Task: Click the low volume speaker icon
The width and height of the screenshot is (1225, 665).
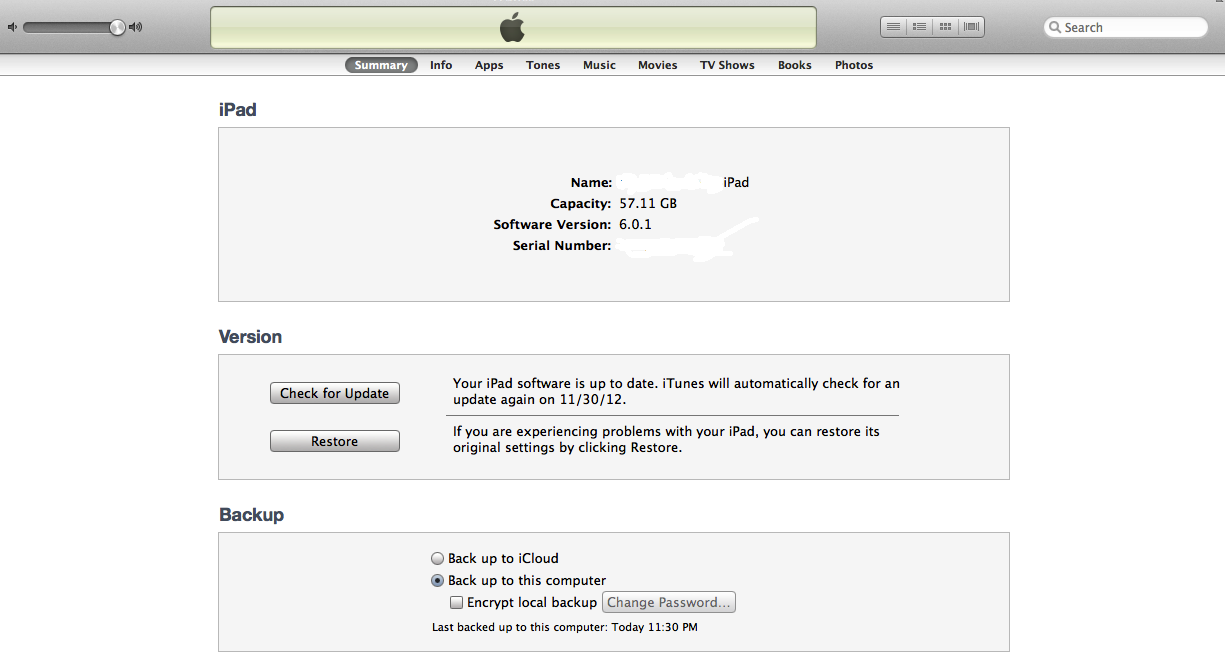Action: click(x=13, y=27)
